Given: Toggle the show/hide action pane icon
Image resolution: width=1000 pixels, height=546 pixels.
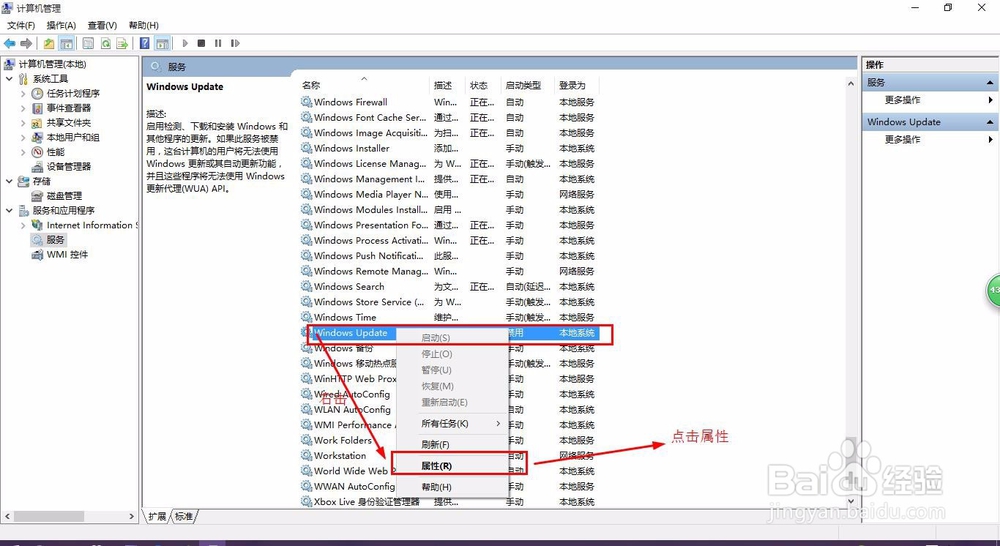Looking at the screenshot, I should [163, 43].
